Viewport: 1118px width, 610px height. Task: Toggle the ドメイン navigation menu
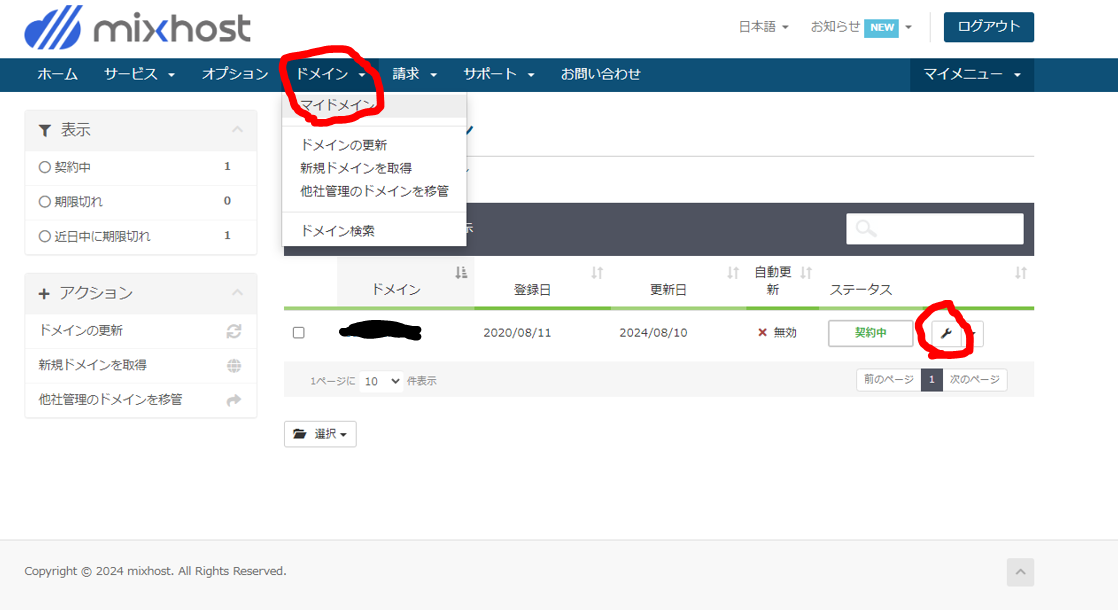[x=330, y=75]
